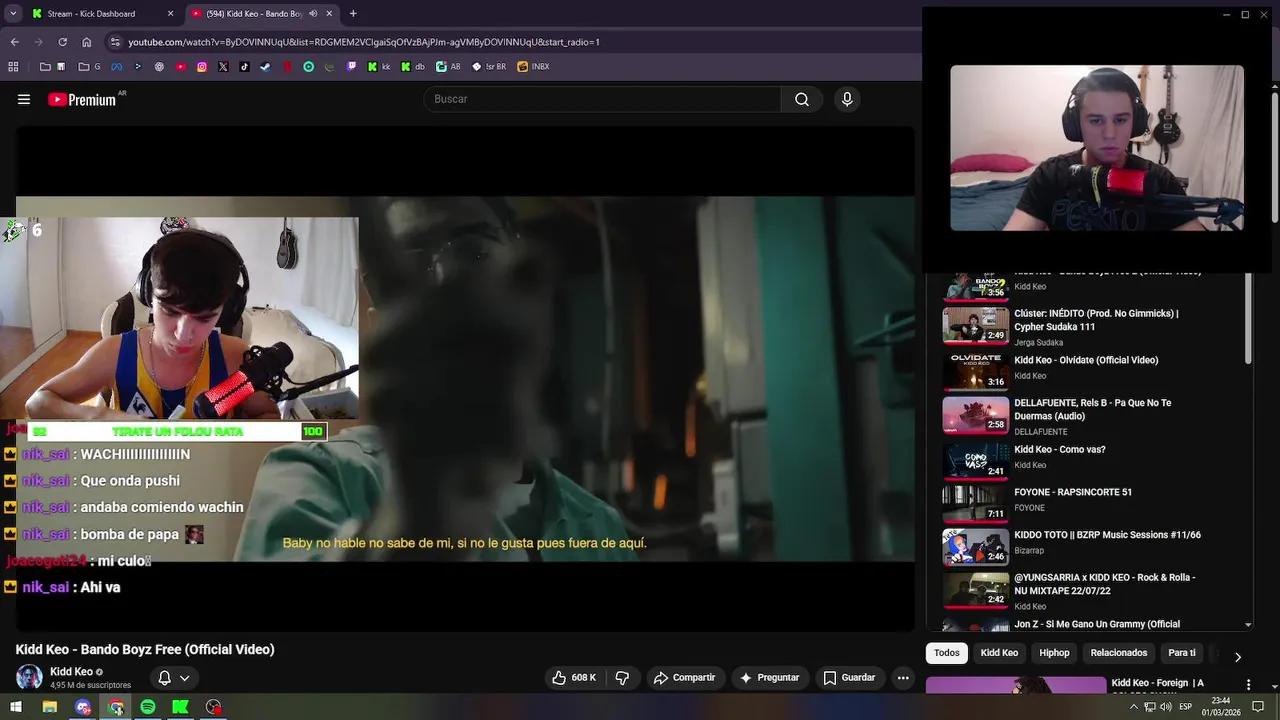Open volume control in system tray
The width and height of the screenshot is (1280, 720).
1166,707
